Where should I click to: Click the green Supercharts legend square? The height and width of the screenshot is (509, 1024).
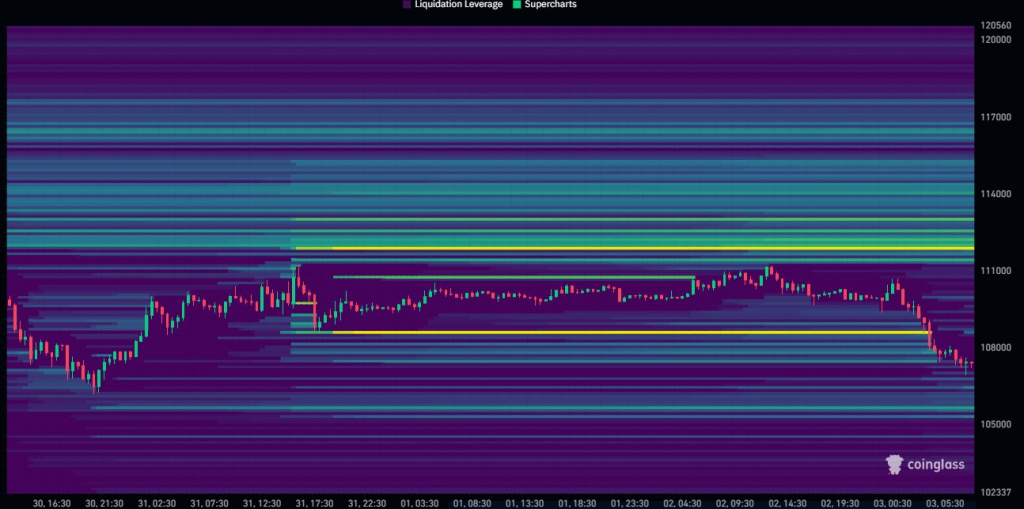pos(516,5)
